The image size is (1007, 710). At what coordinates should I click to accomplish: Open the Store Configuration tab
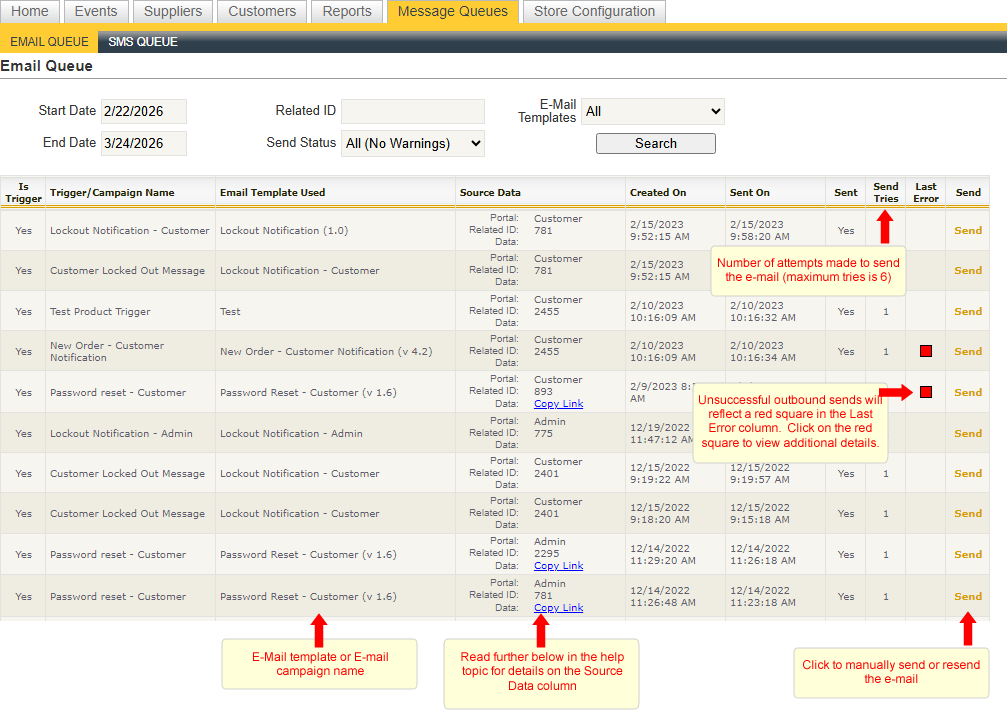594,11
